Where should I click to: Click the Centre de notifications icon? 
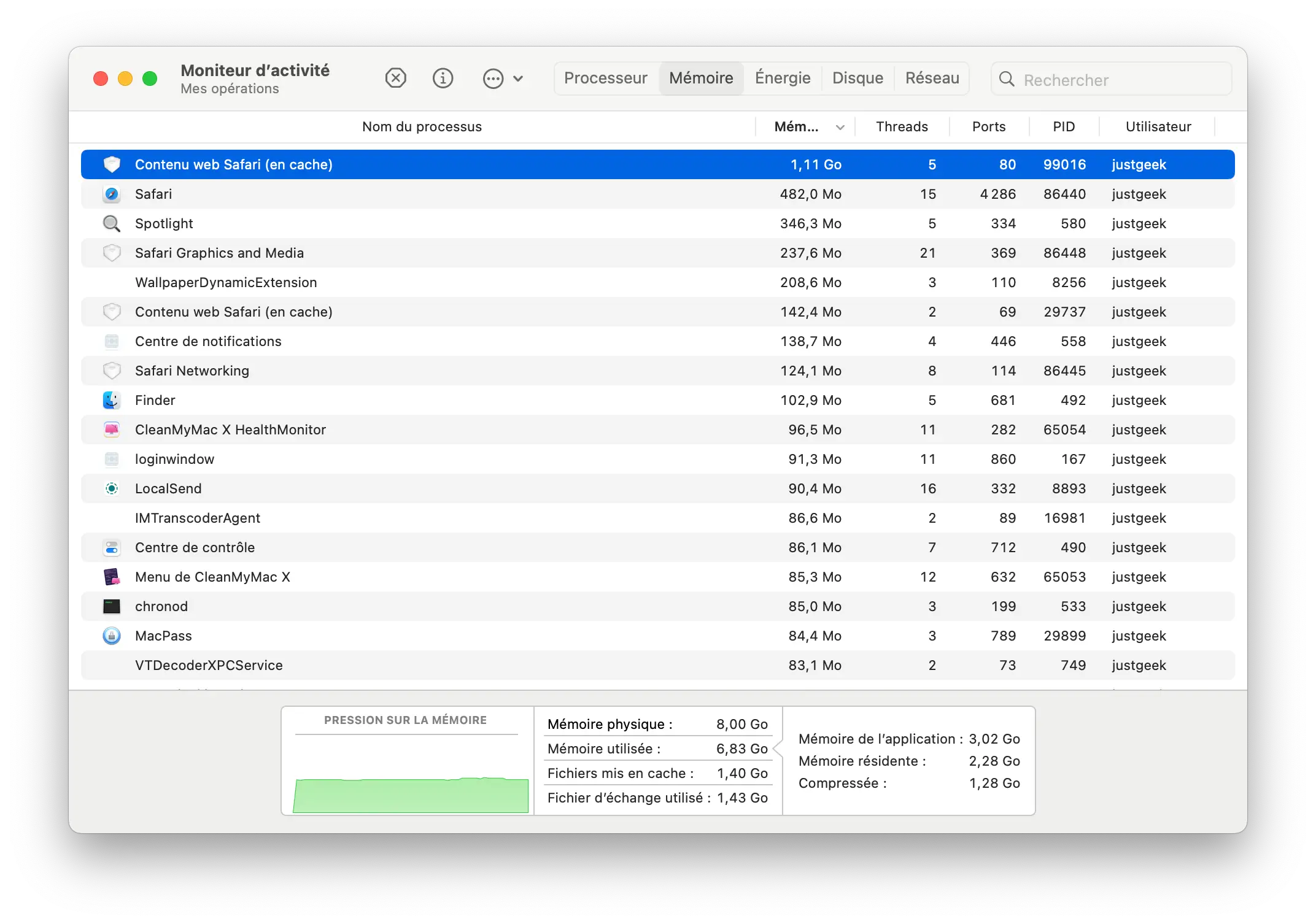tap(112, 341)
